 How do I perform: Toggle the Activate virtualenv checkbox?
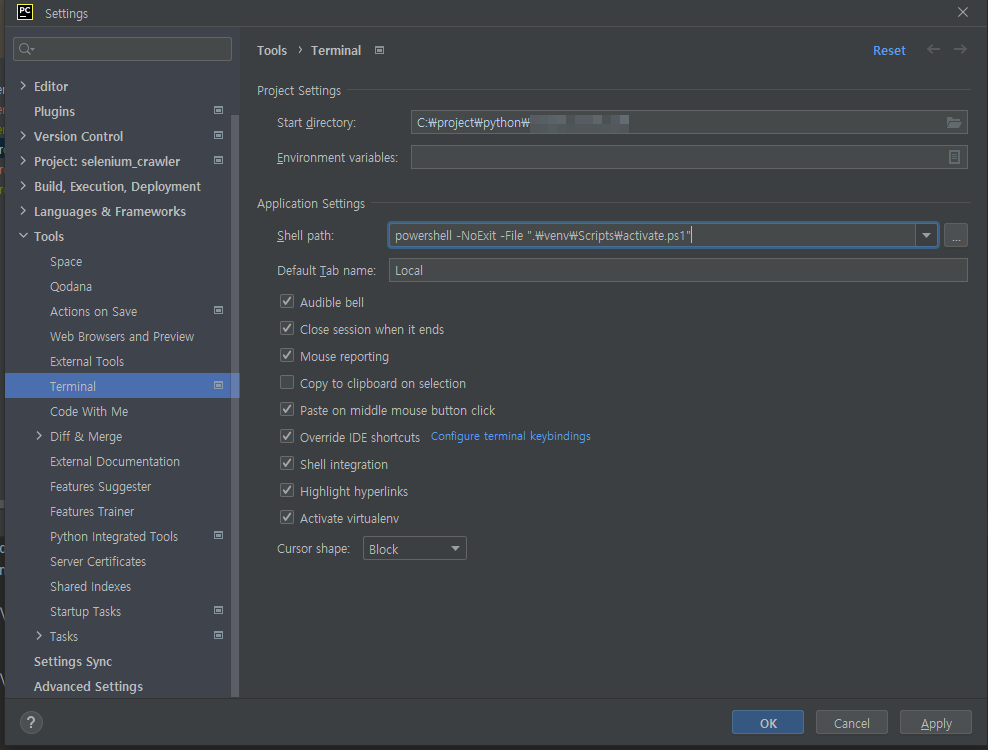287,517
